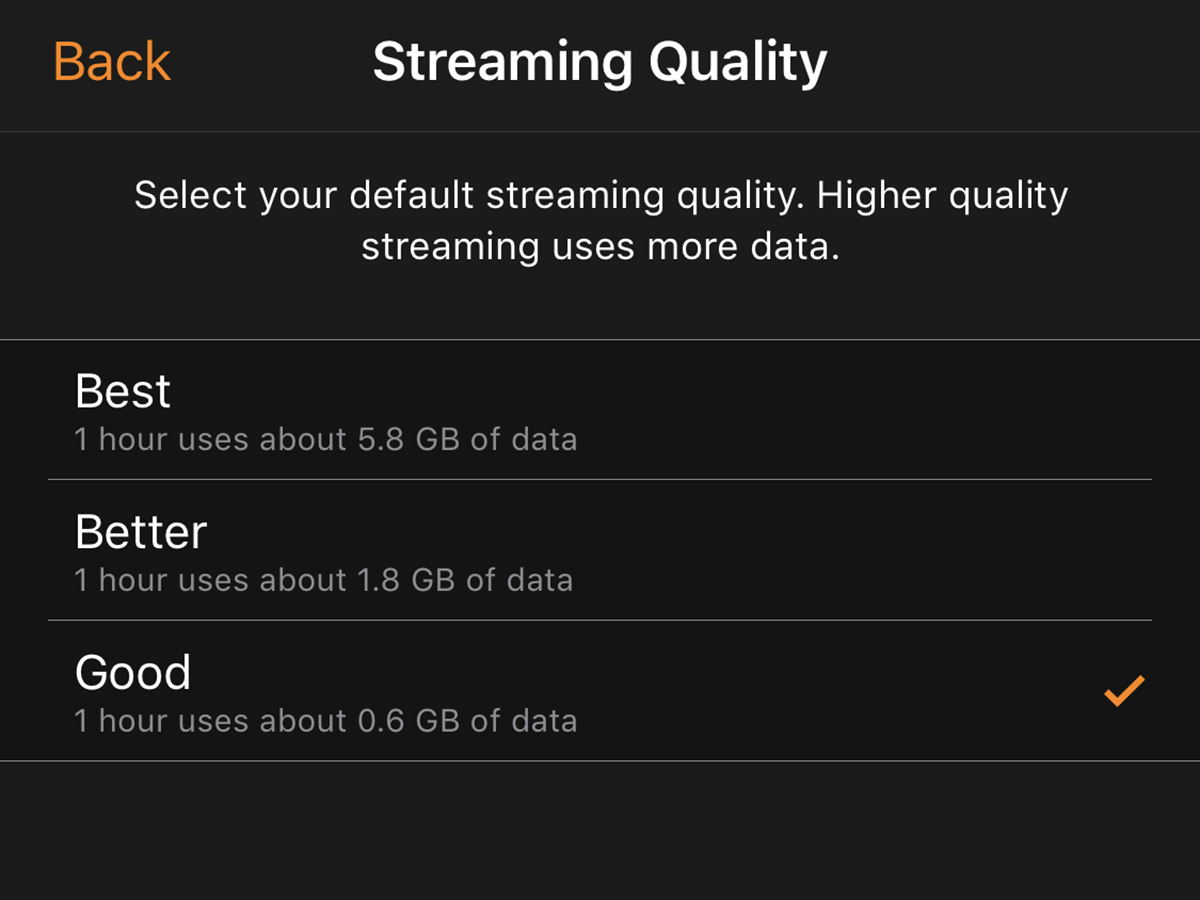Tap below Good in the empty list area
The width and height of the screenshot is (1200, 900).
coord(600,830)
